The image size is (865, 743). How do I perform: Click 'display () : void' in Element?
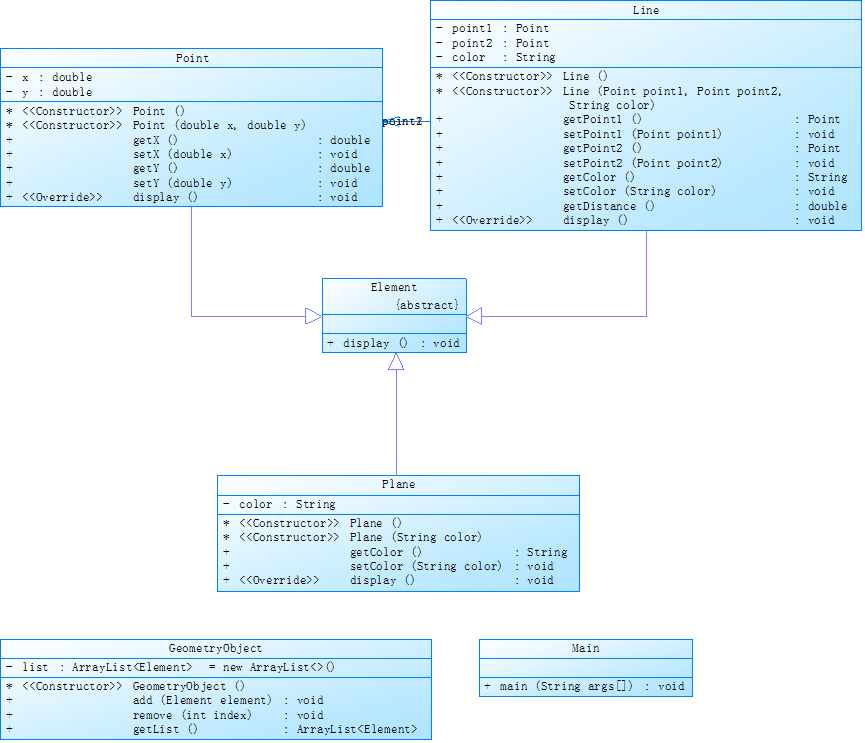coord(393,344)
